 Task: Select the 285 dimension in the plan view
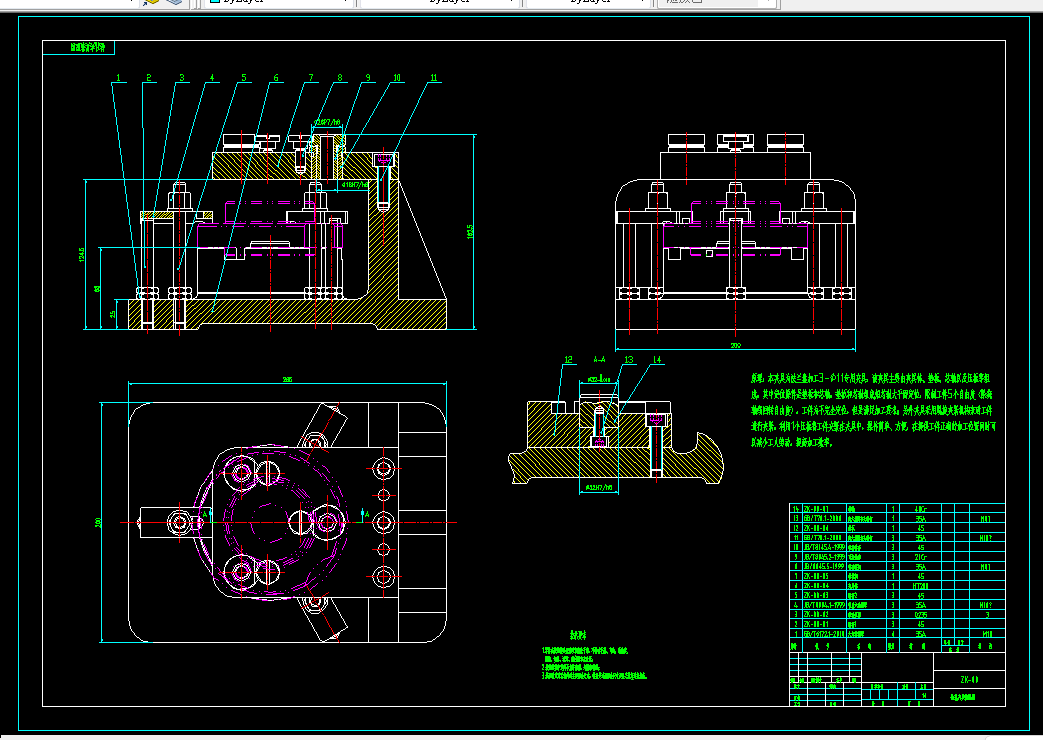(287, 379)
